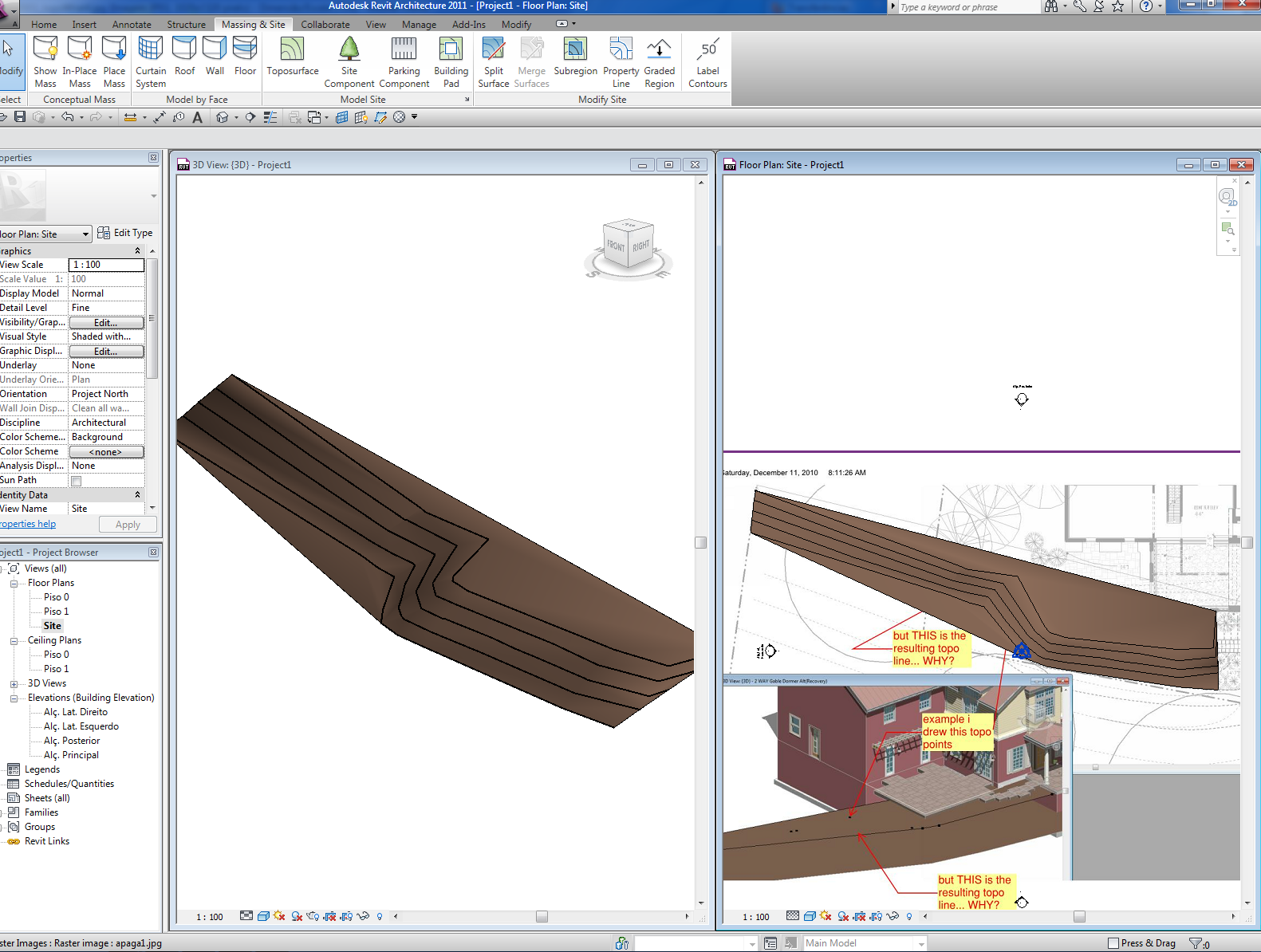Select Piso 1 under Floor Plans

[56, 612]
